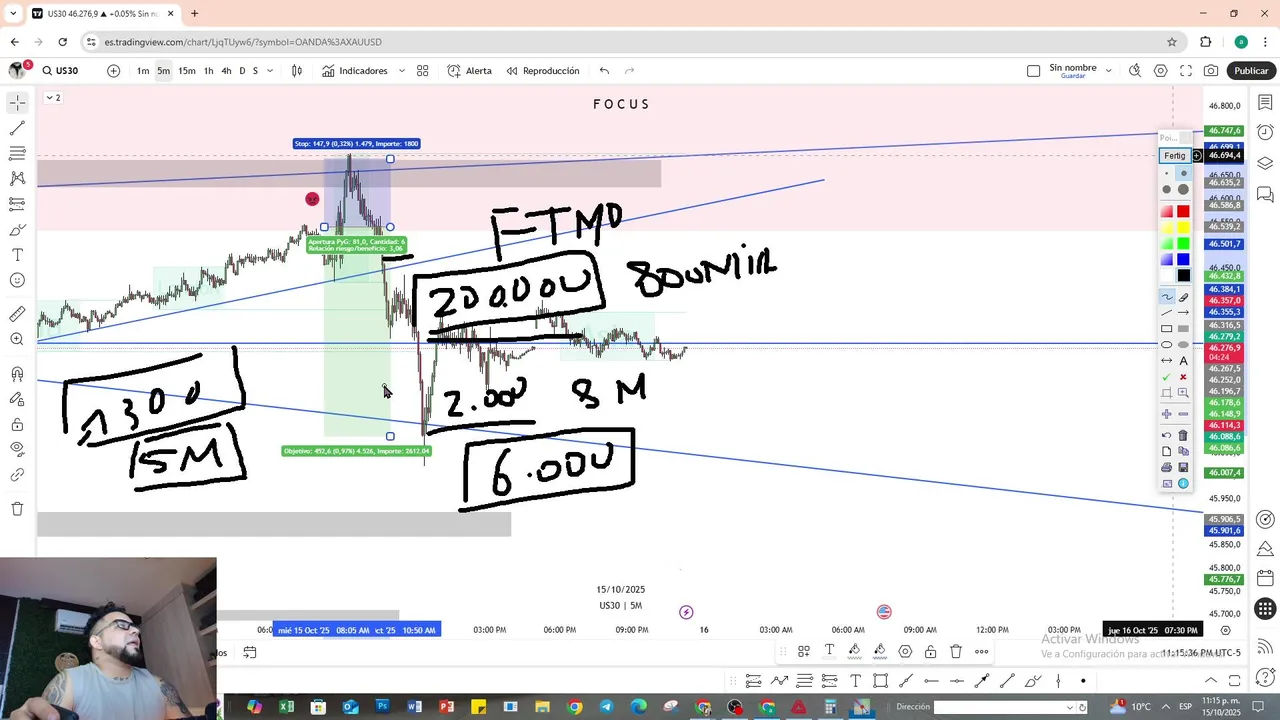Expand the Sin nombre layout dropdown
This screenshot has width=1280, height=720.
[x=1109, y=71]
